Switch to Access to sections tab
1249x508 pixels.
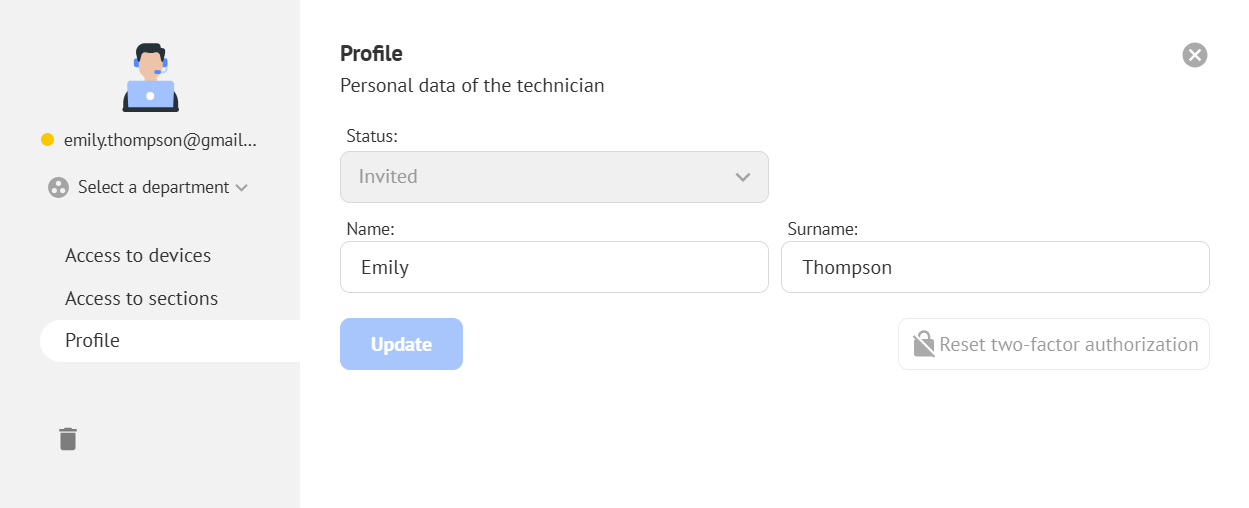[x=141, y=298]
